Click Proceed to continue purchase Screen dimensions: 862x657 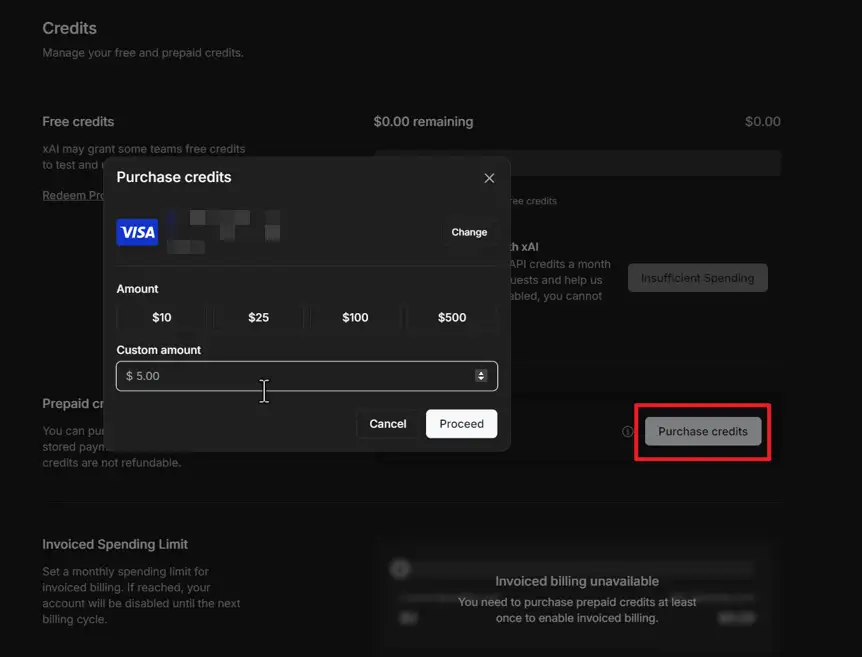[461, 423]
